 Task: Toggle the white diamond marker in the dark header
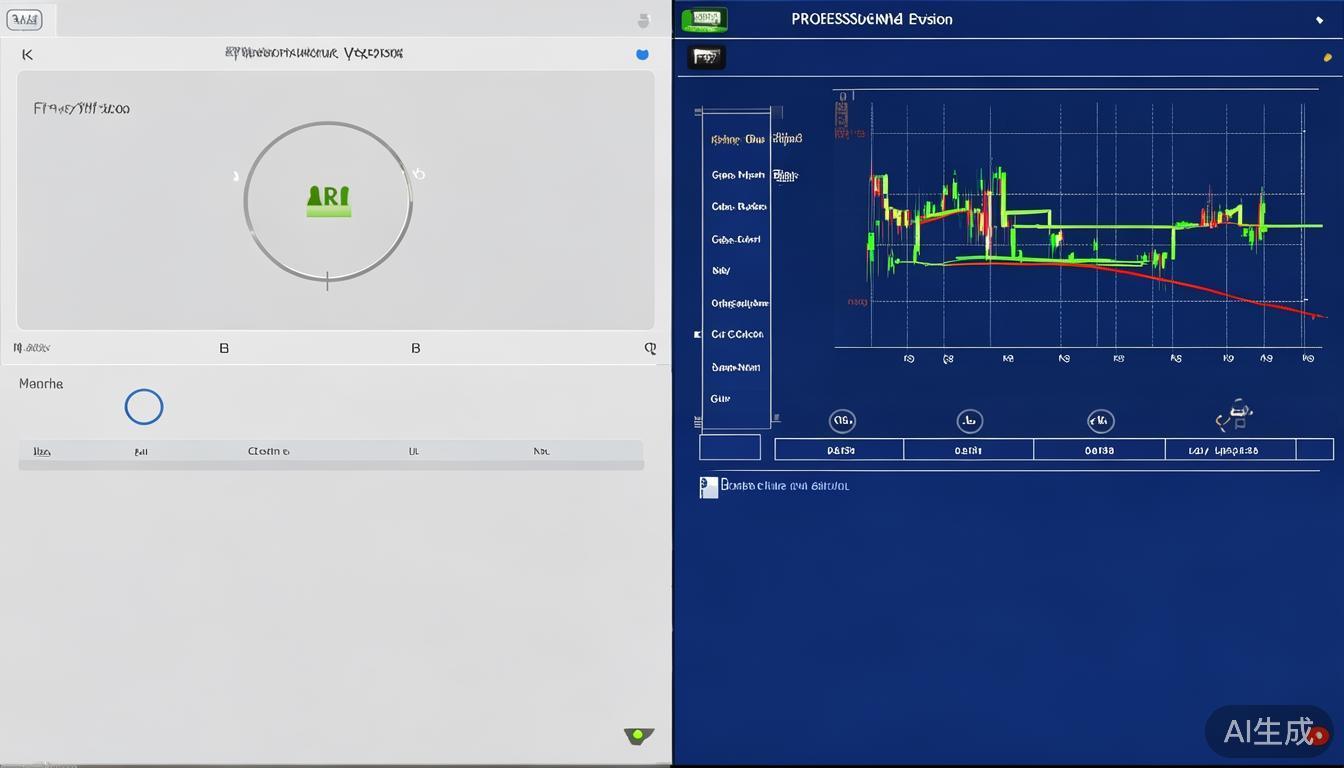(1319, 20)
